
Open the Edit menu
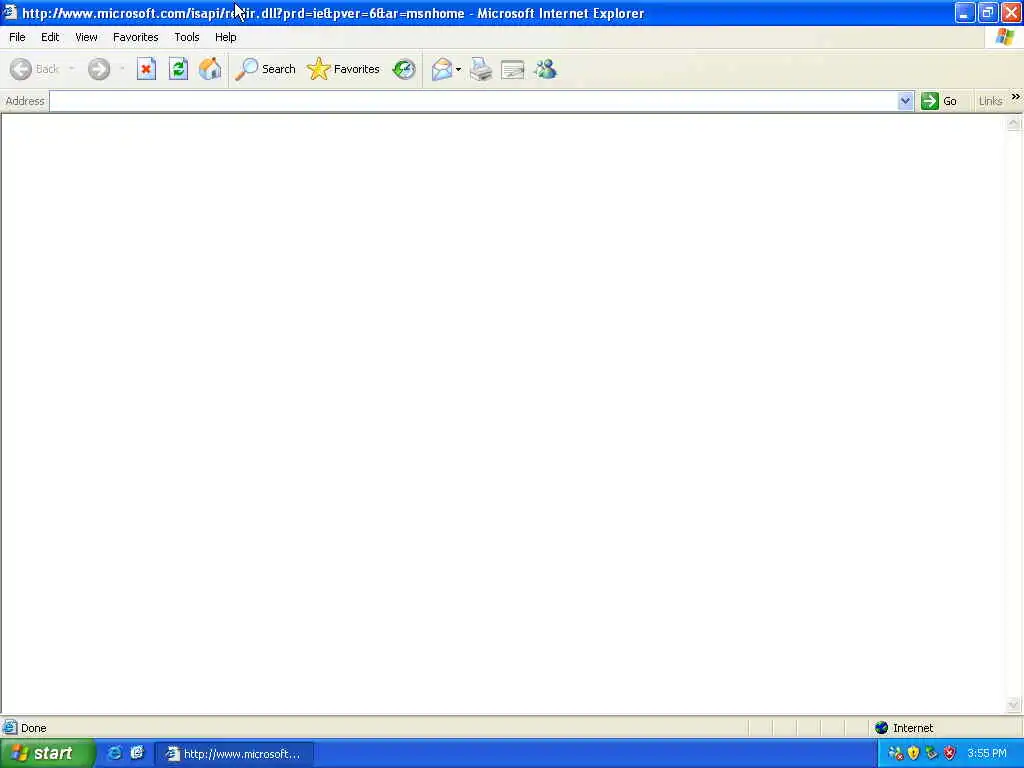click(x=50, y=37)
